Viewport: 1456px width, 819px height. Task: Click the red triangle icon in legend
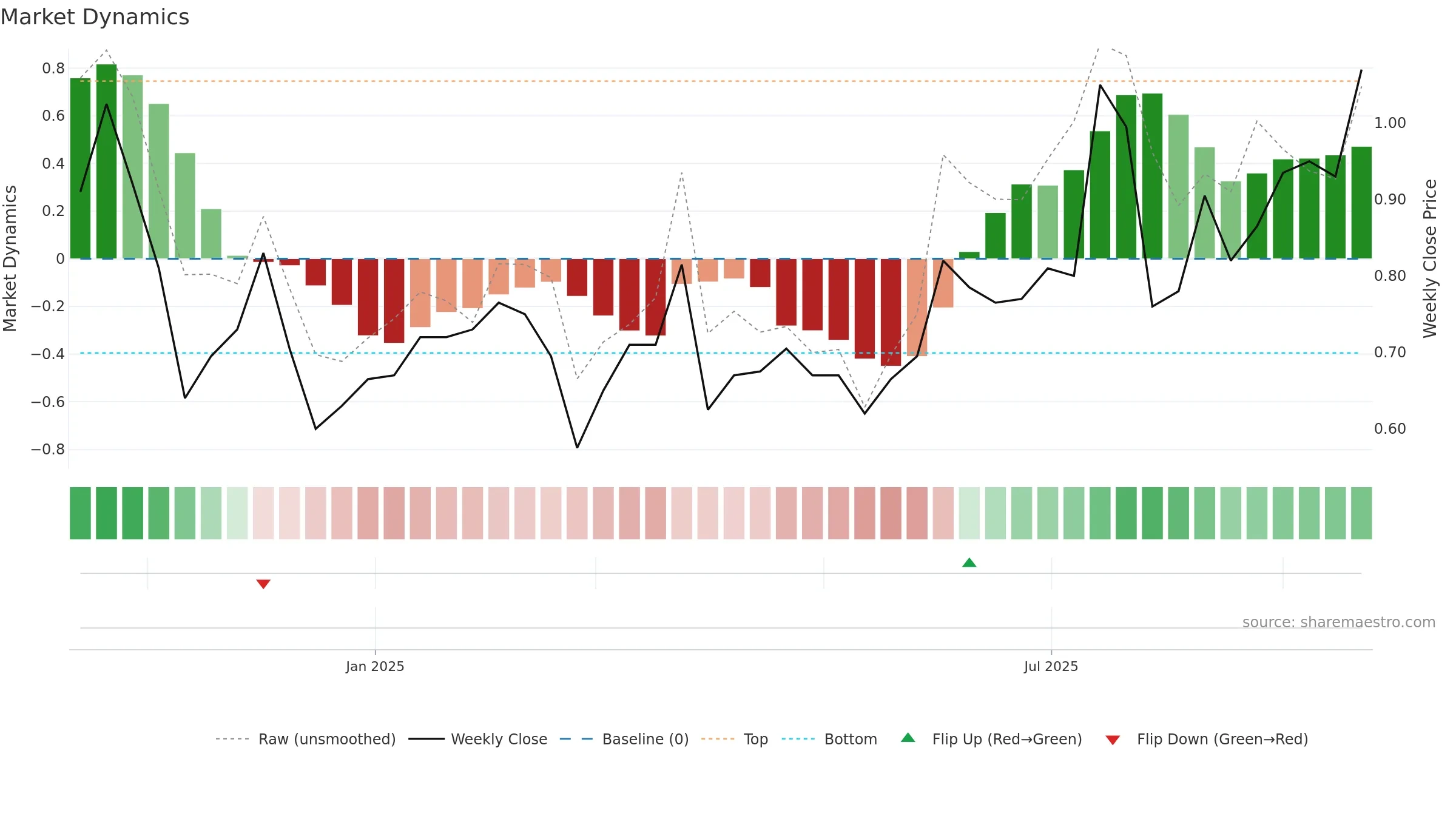click(x=1113, y=740)
